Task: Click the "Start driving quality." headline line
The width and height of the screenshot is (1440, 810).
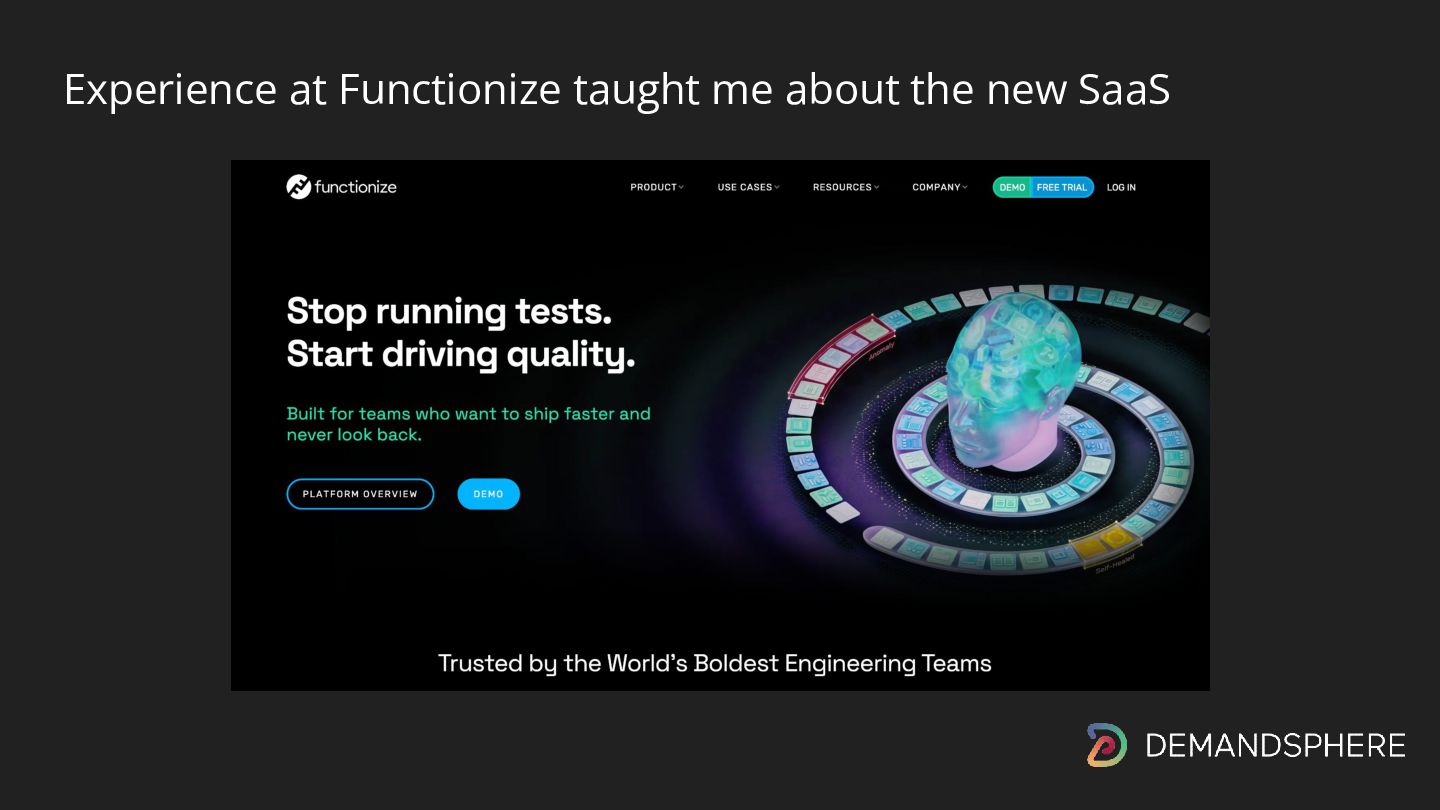Action: click(x=461, y=355)
